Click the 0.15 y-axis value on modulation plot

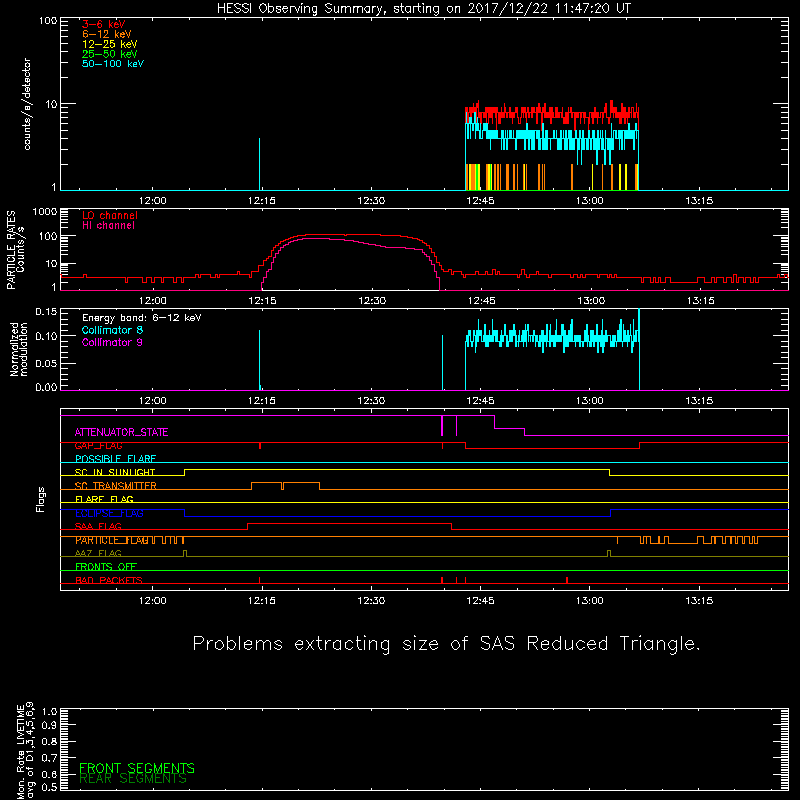click(46, 312)
